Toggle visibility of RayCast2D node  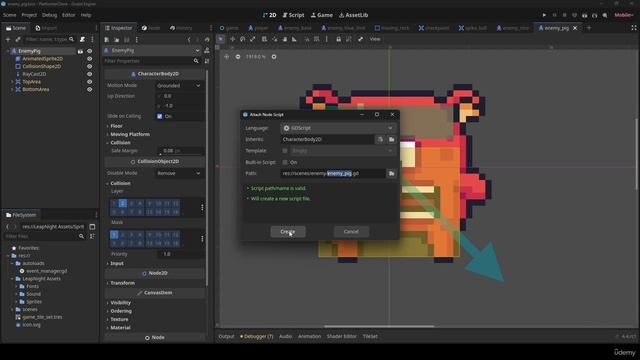pyautogui.click(x=89, y=74)
